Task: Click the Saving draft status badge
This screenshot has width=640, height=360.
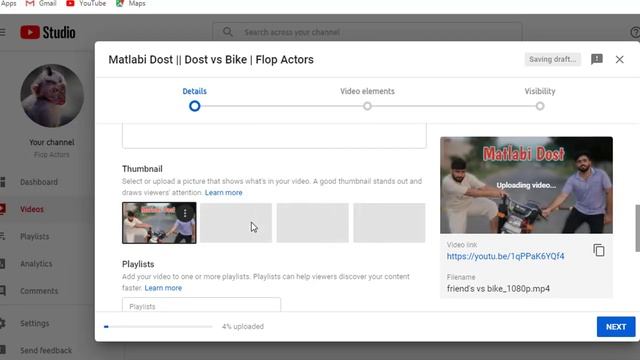Action: coord(552,59)
